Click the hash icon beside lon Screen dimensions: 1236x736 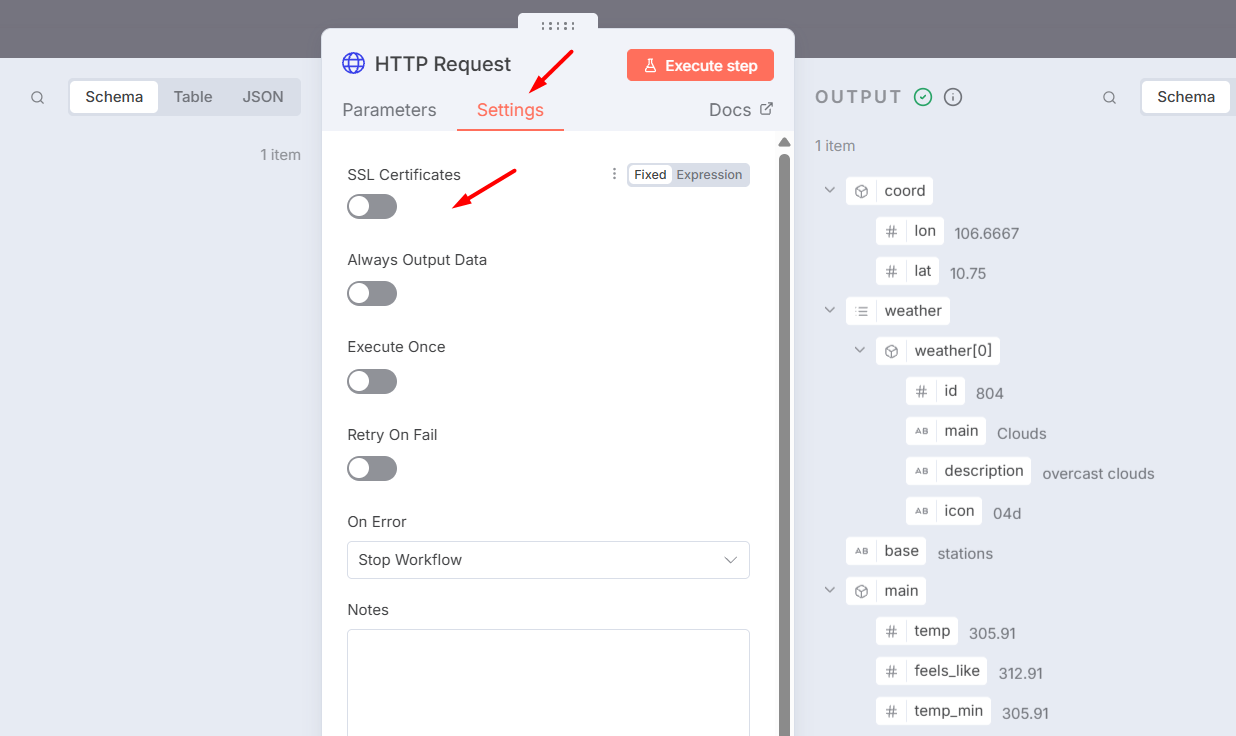click(891, 231)
